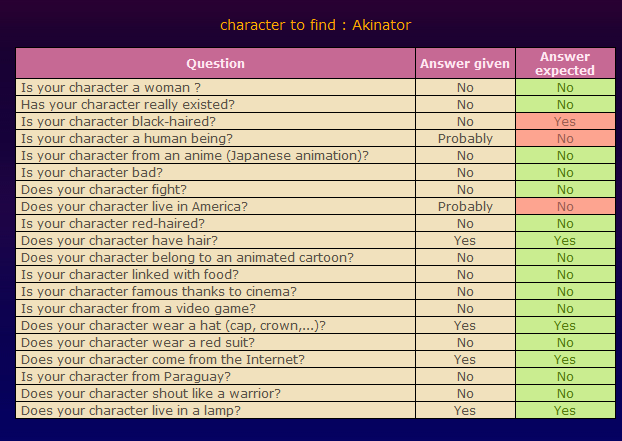Click the Question column header
Image resolution: width=622 pixels, height=441 pixels.
215,63
